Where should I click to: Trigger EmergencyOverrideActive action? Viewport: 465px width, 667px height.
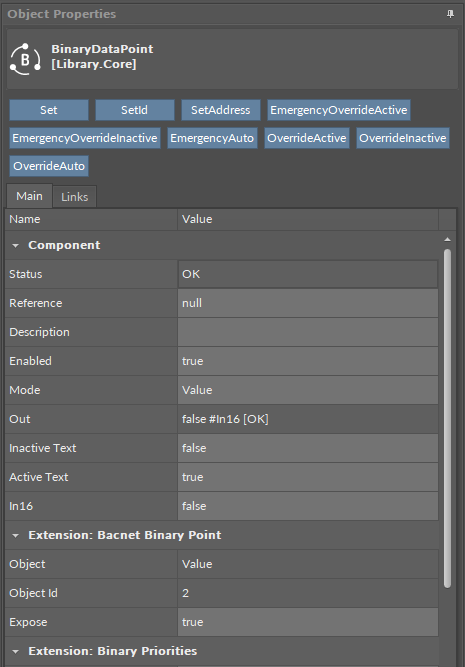point(339,110)
